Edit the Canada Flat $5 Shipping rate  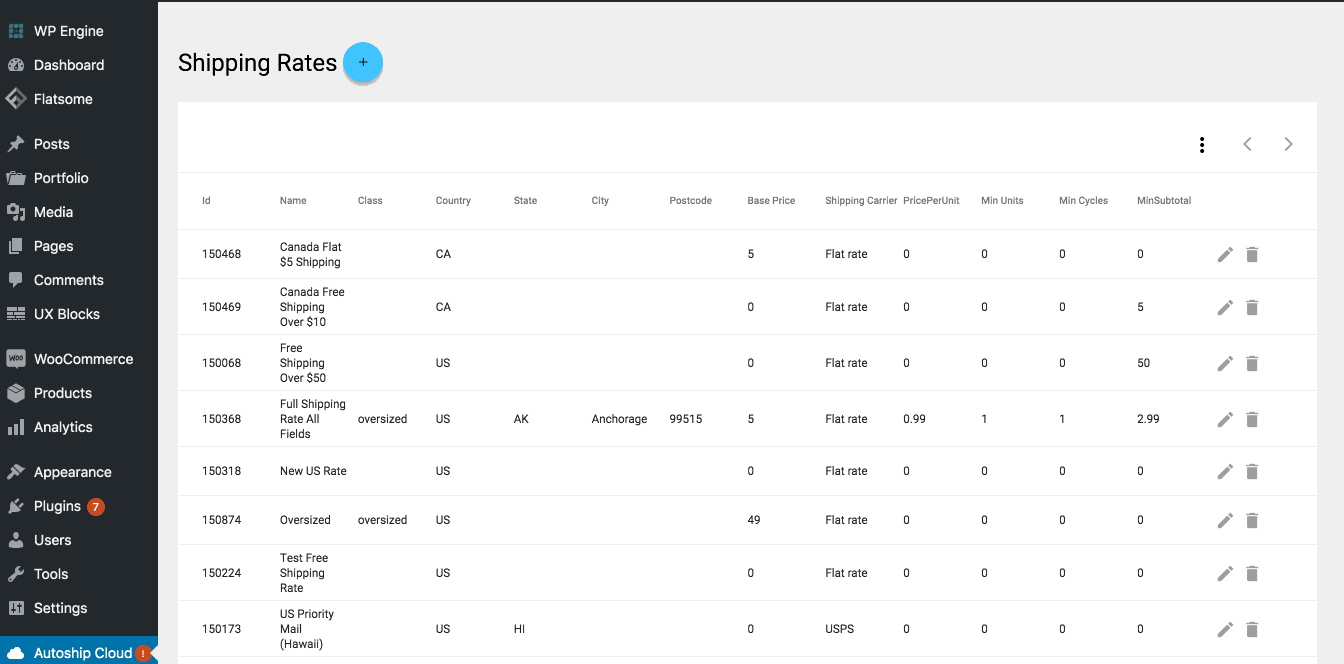click(x=1225, y=254)
